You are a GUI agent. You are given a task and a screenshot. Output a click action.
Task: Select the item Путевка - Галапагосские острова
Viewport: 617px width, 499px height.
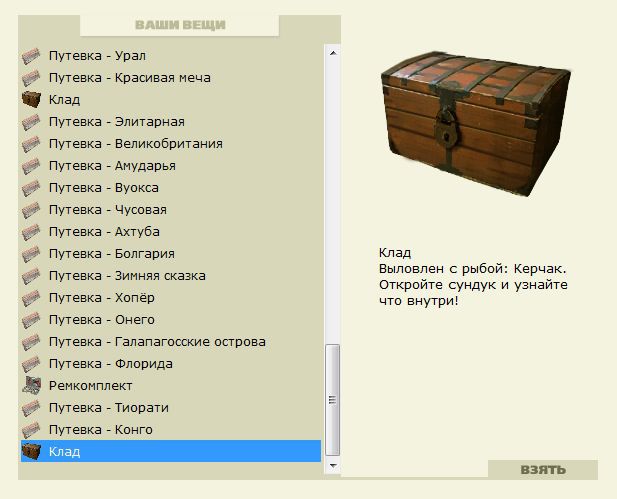click(157, 342)
